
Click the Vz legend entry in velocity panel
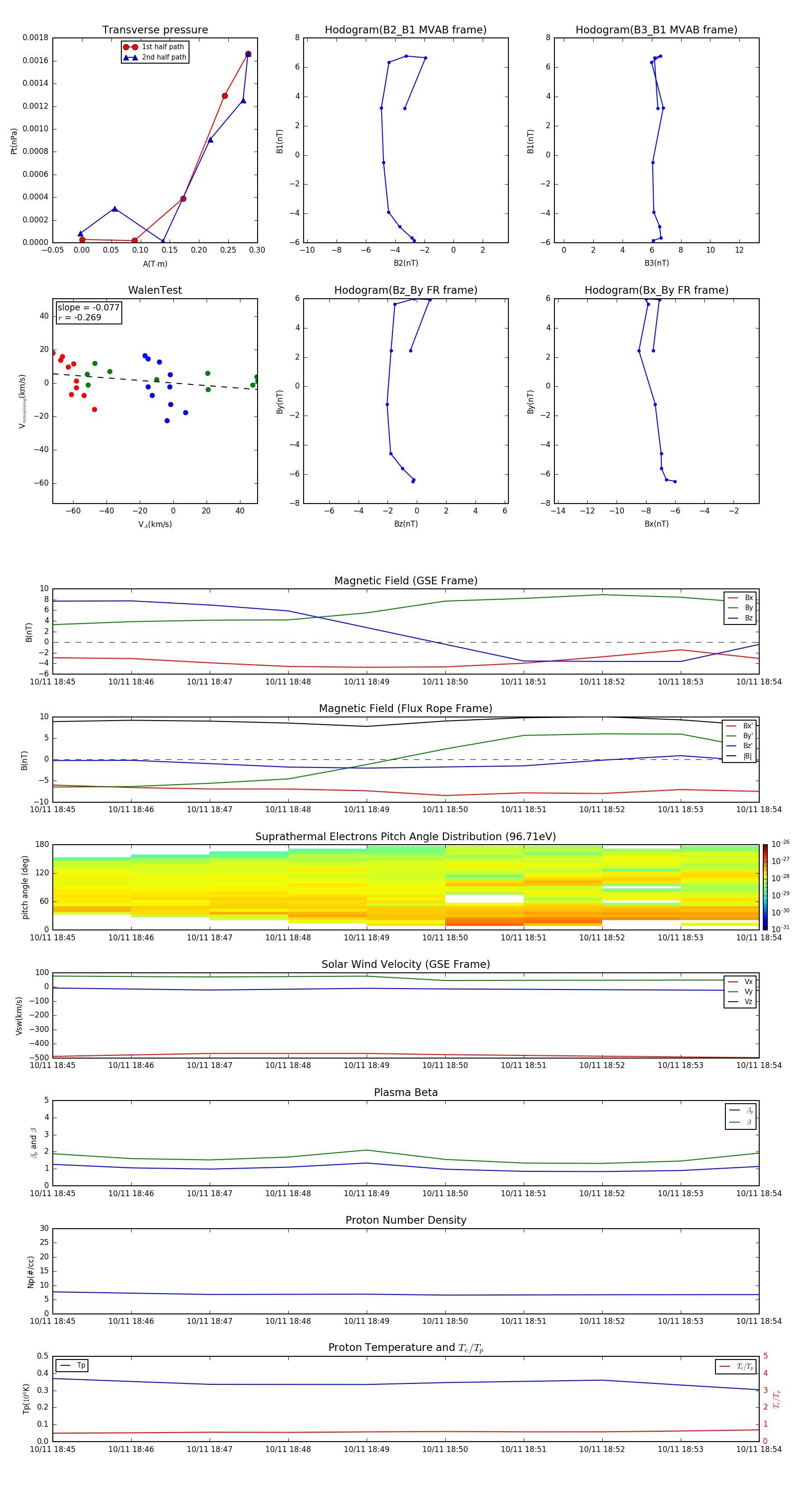740,1002
